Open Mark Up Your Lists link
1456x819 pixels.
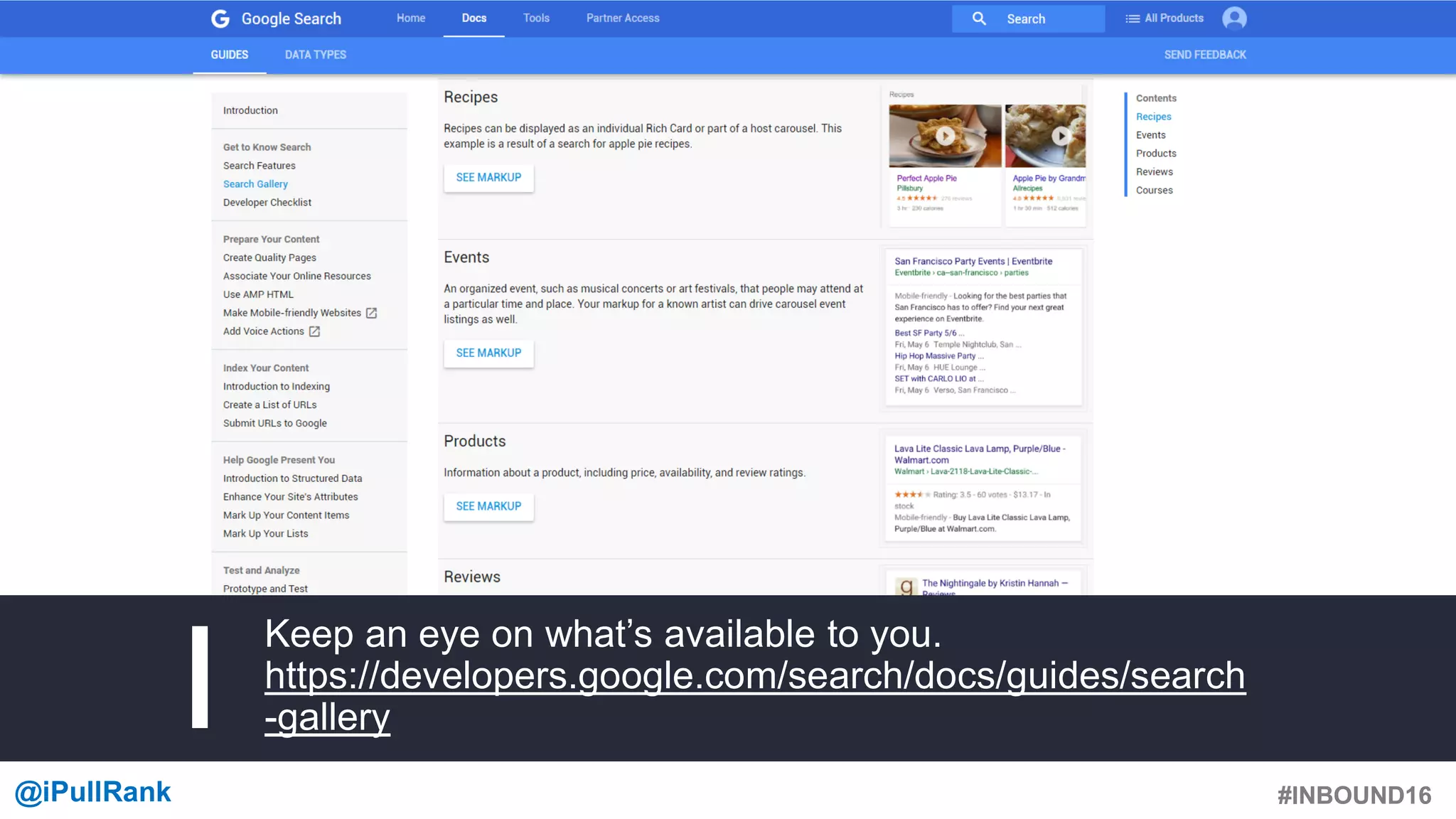pyautogui.click(x=265, y=534)
